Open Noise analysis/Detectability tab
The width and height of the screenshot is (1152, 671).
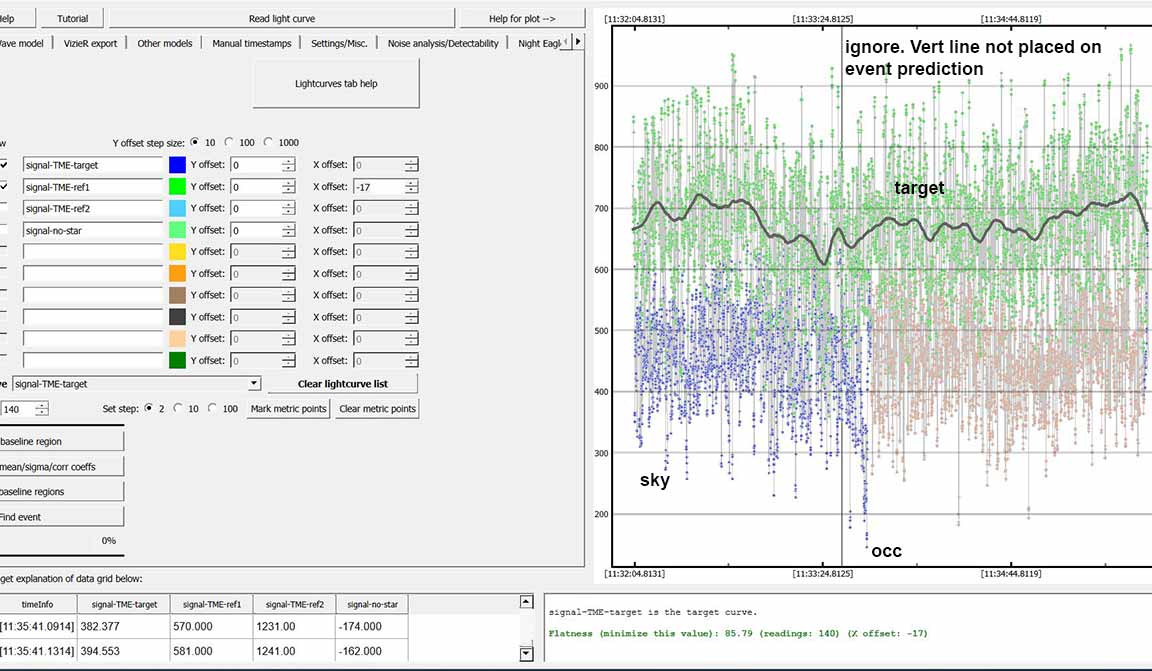443,43
